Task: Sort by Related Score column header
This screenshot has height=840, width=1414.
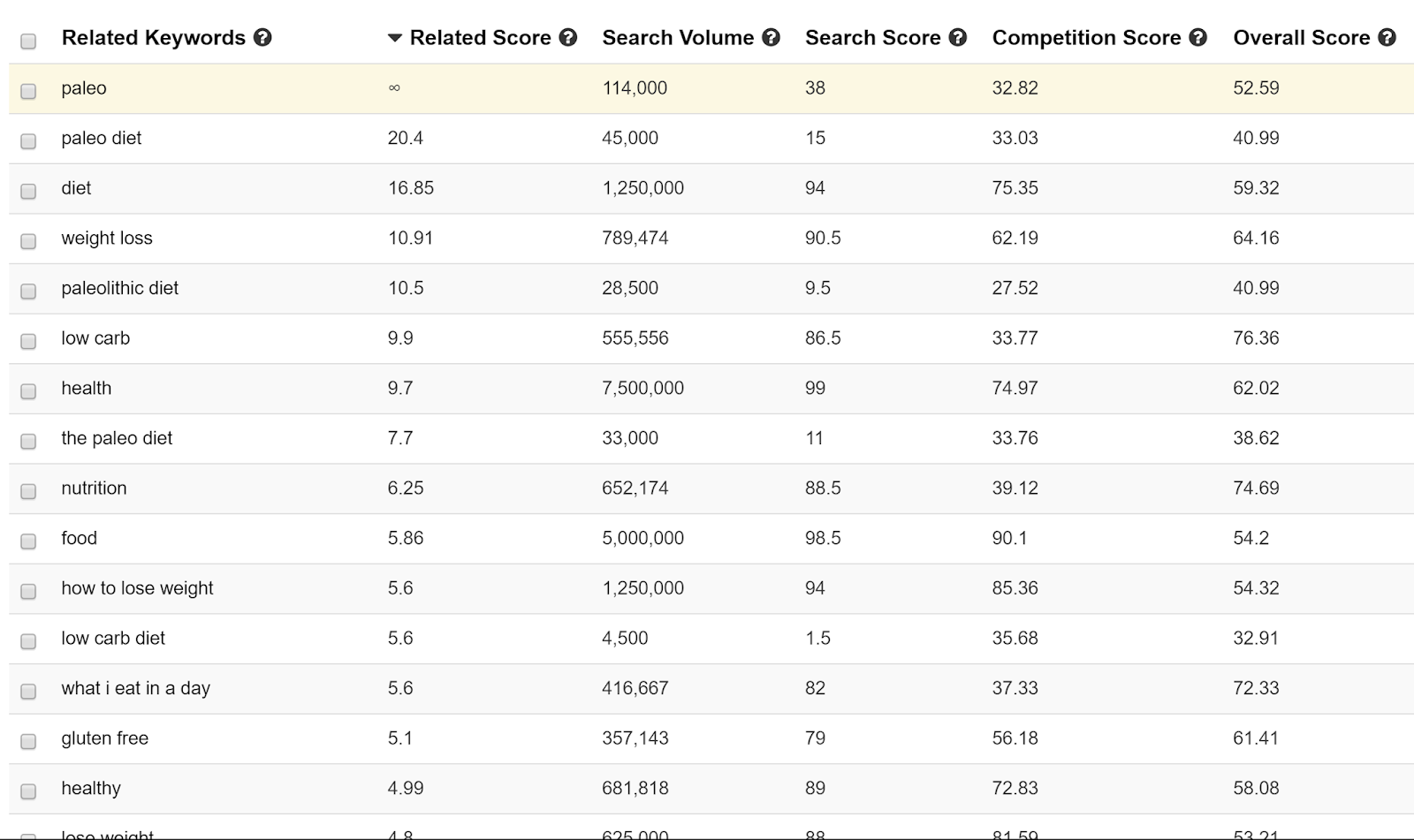Action: (x=480, y=38)
